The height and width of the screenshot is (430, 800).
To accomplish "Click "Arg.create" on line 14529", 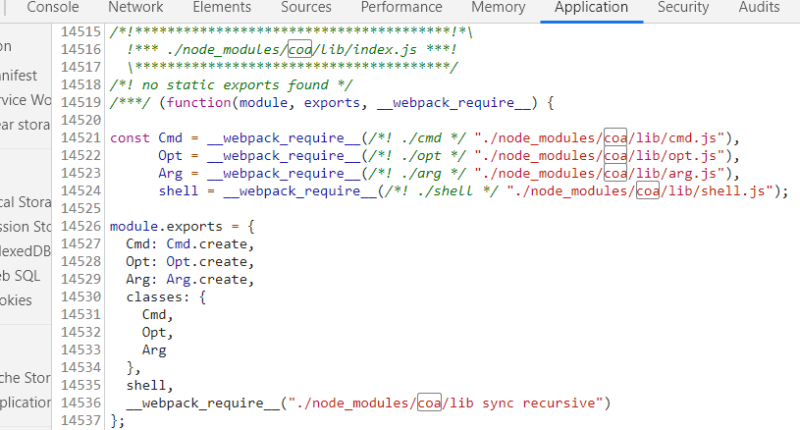I will [x=207, y=280].
